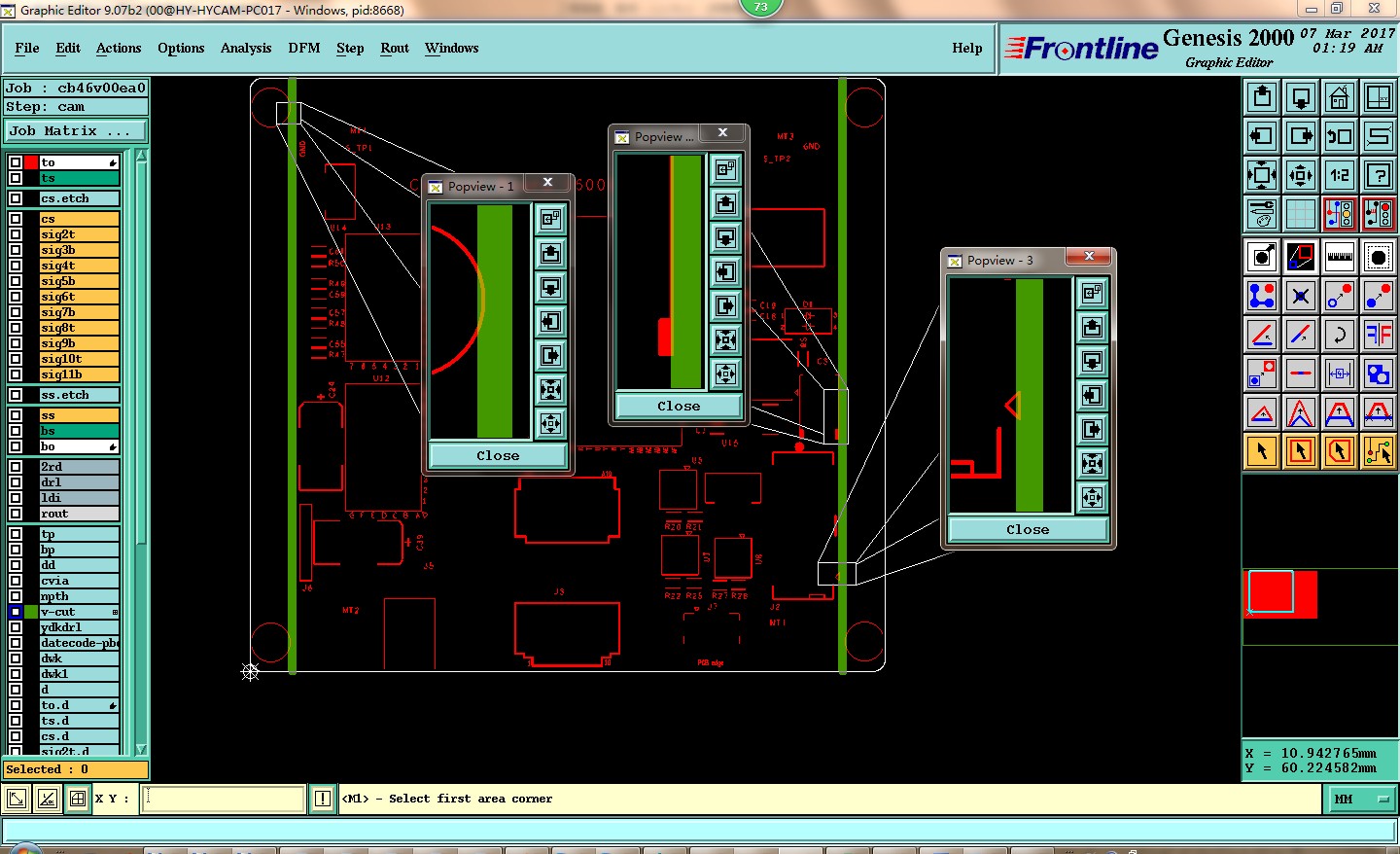This screenshot has width=1400, height=854.
Task: Select the arrow-in-rectangle area select tool
Action: [x=1301, y=451]
